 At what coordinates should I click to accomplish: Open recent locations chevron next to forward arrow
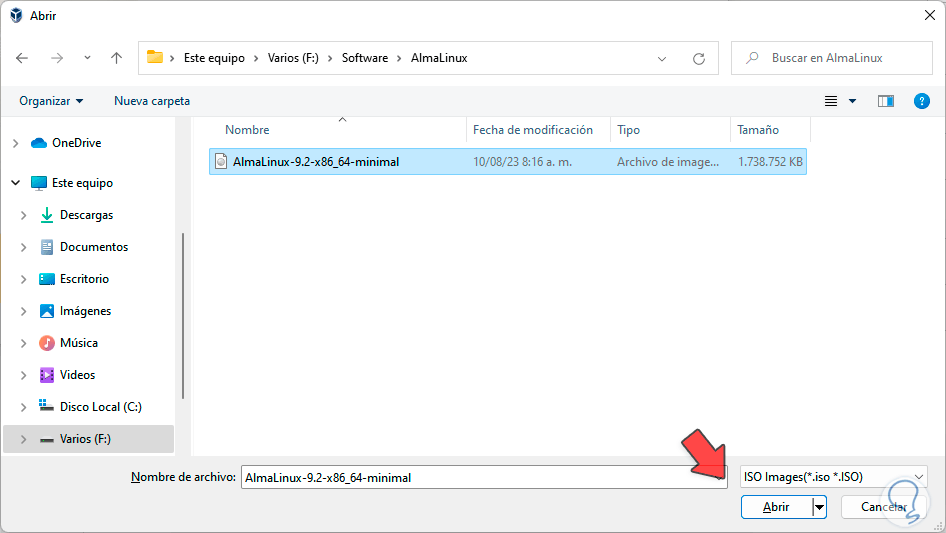[x=87, y=58]
